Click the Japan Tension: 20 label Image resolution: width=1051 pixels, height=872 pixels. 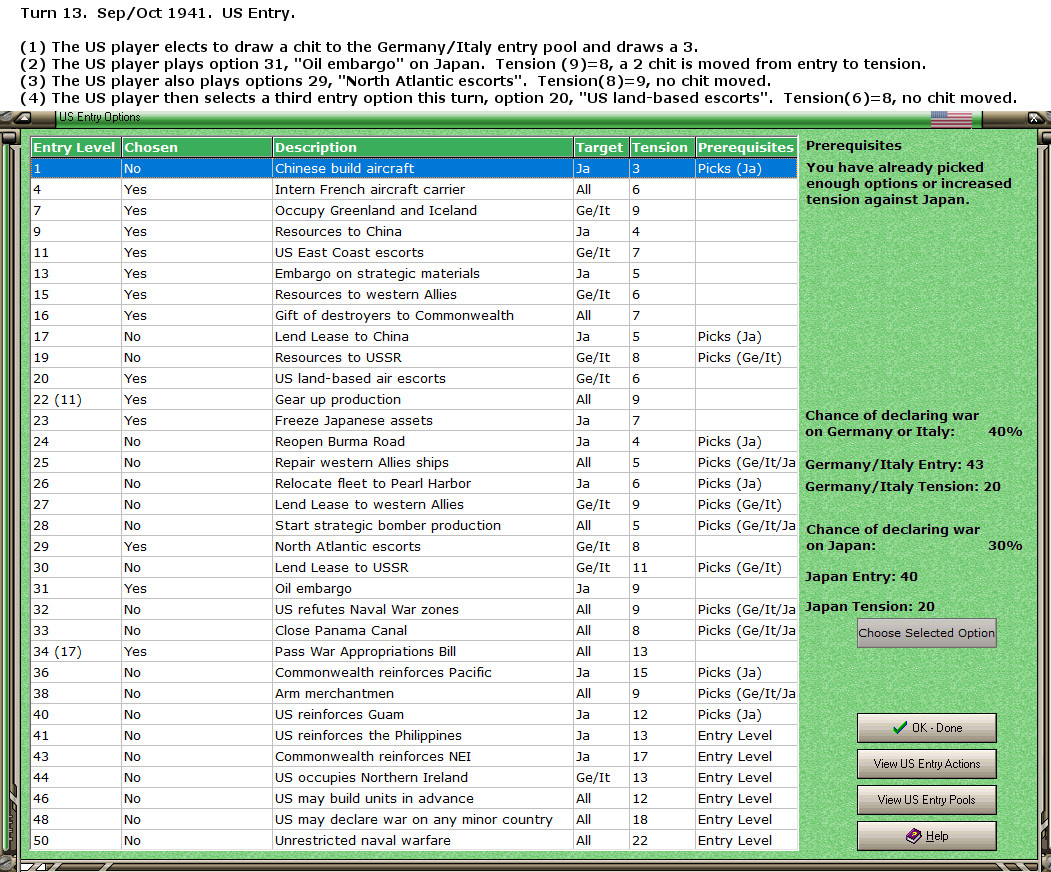point(869,607)
